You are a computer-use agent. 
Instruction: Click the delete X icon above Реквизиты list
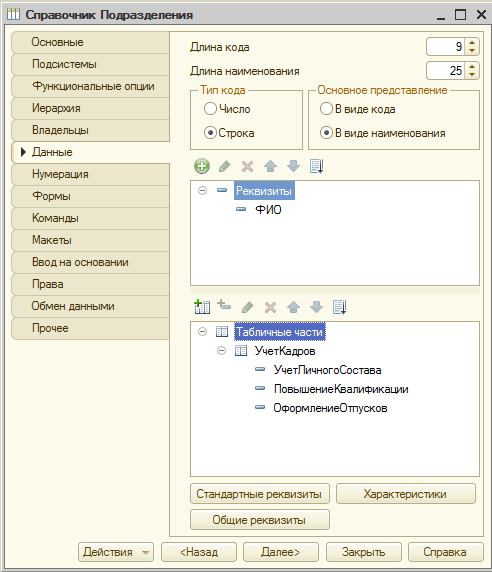coord(247,166)
